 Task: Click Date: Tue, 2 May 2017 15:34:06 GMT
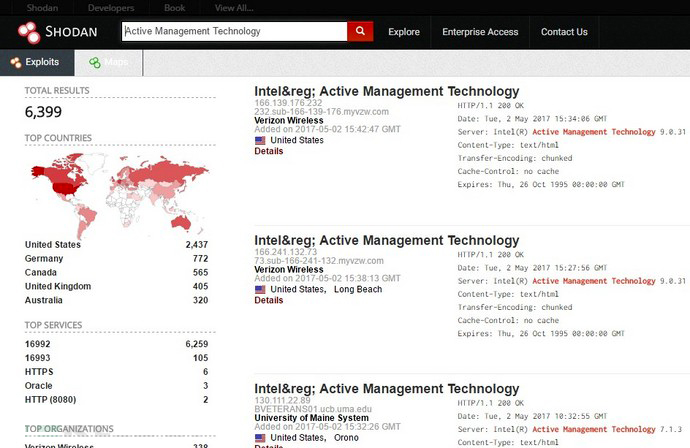[x=532, y=119]
